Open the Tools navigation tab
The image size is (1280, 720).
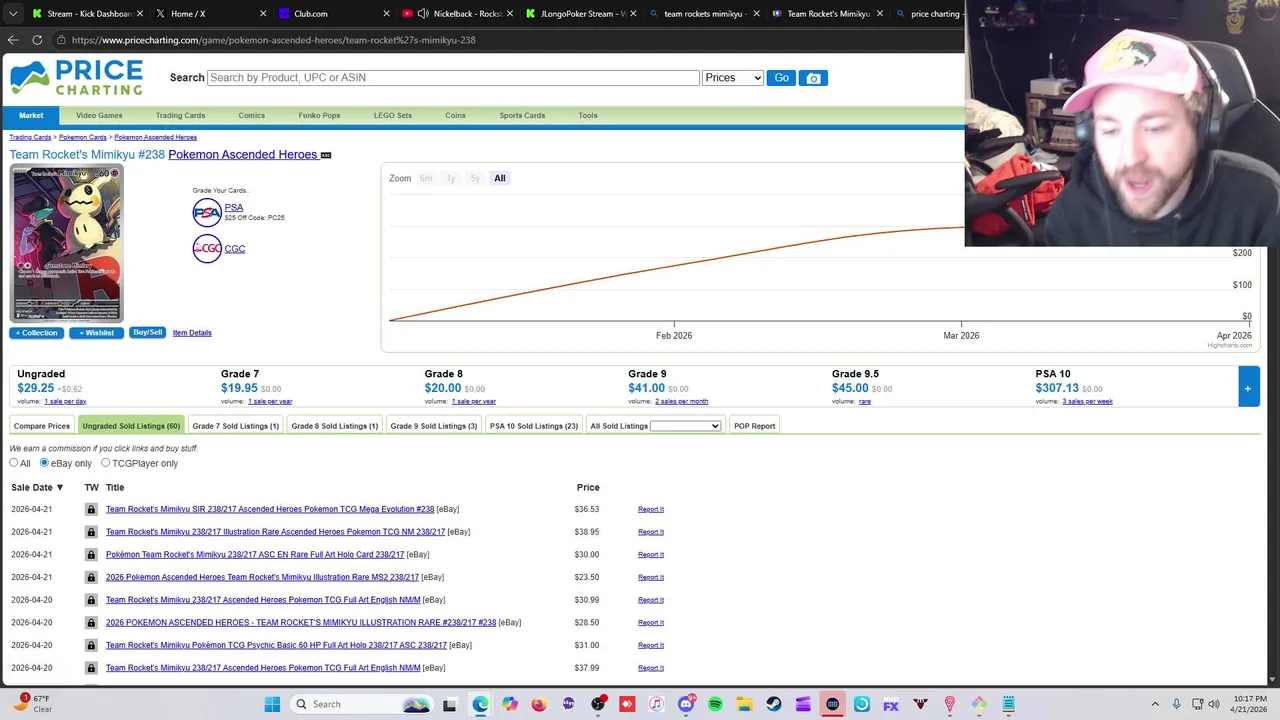pyautogui.click(x=588, y=115)
